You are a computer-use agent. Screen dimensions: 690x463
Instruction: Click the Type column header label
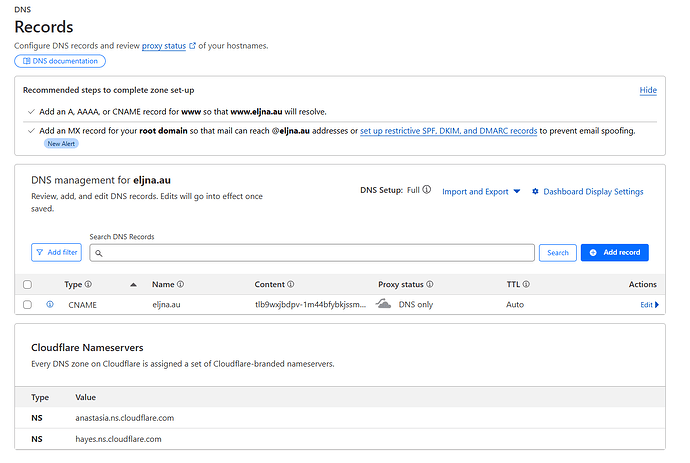pos(73,284)
